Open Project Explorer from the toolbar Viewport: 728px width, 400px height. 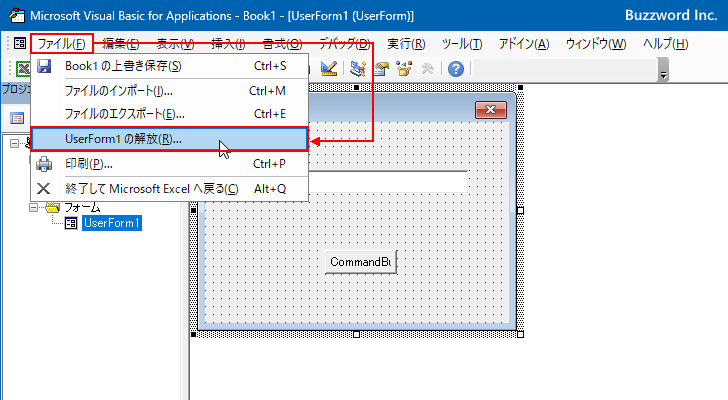click(x=358, y=69)
